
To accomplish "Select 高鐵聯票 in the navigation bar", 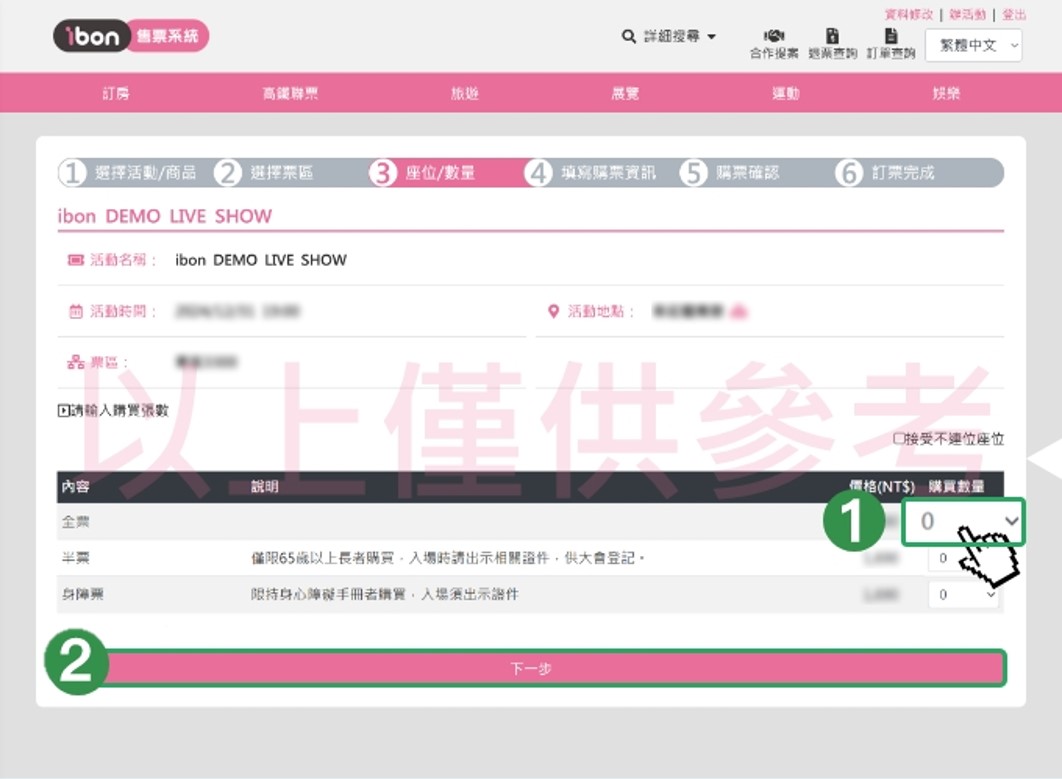I will pyautogui.click(x=290, y=93).
